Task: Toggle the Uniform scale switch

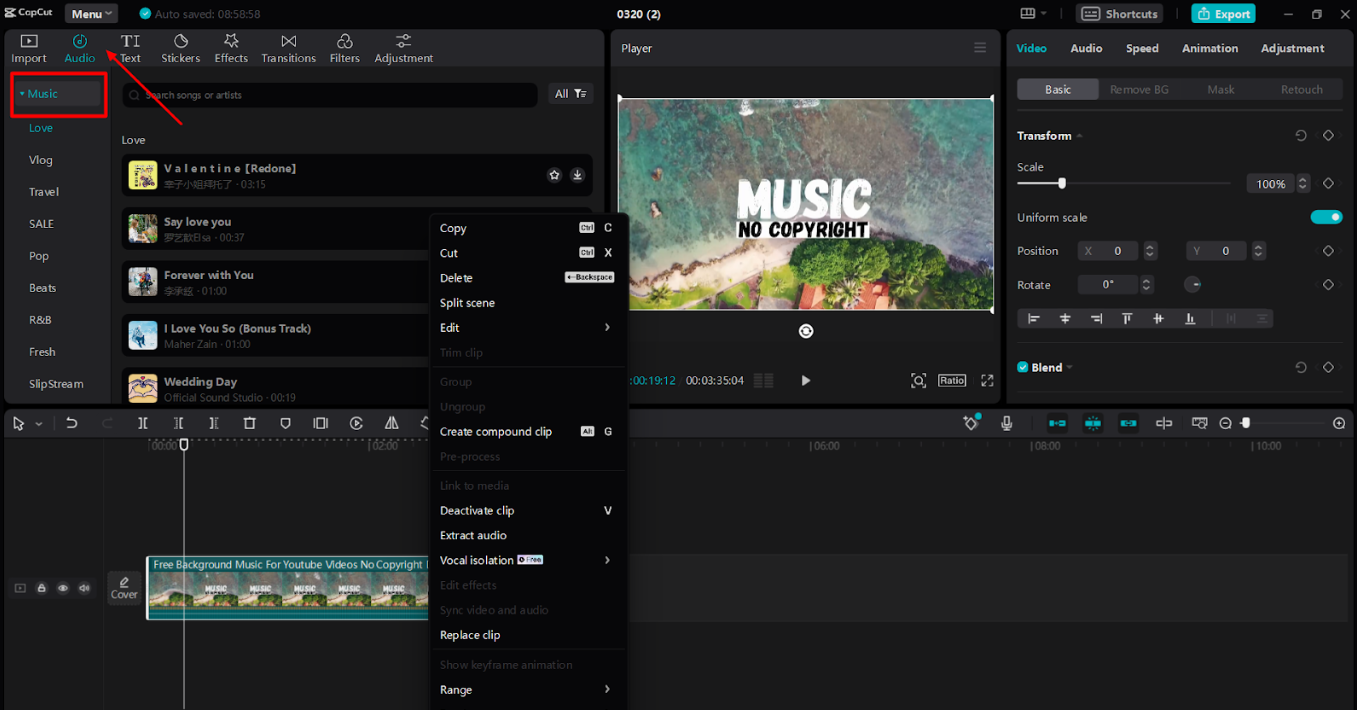Action: point(1327,217)
